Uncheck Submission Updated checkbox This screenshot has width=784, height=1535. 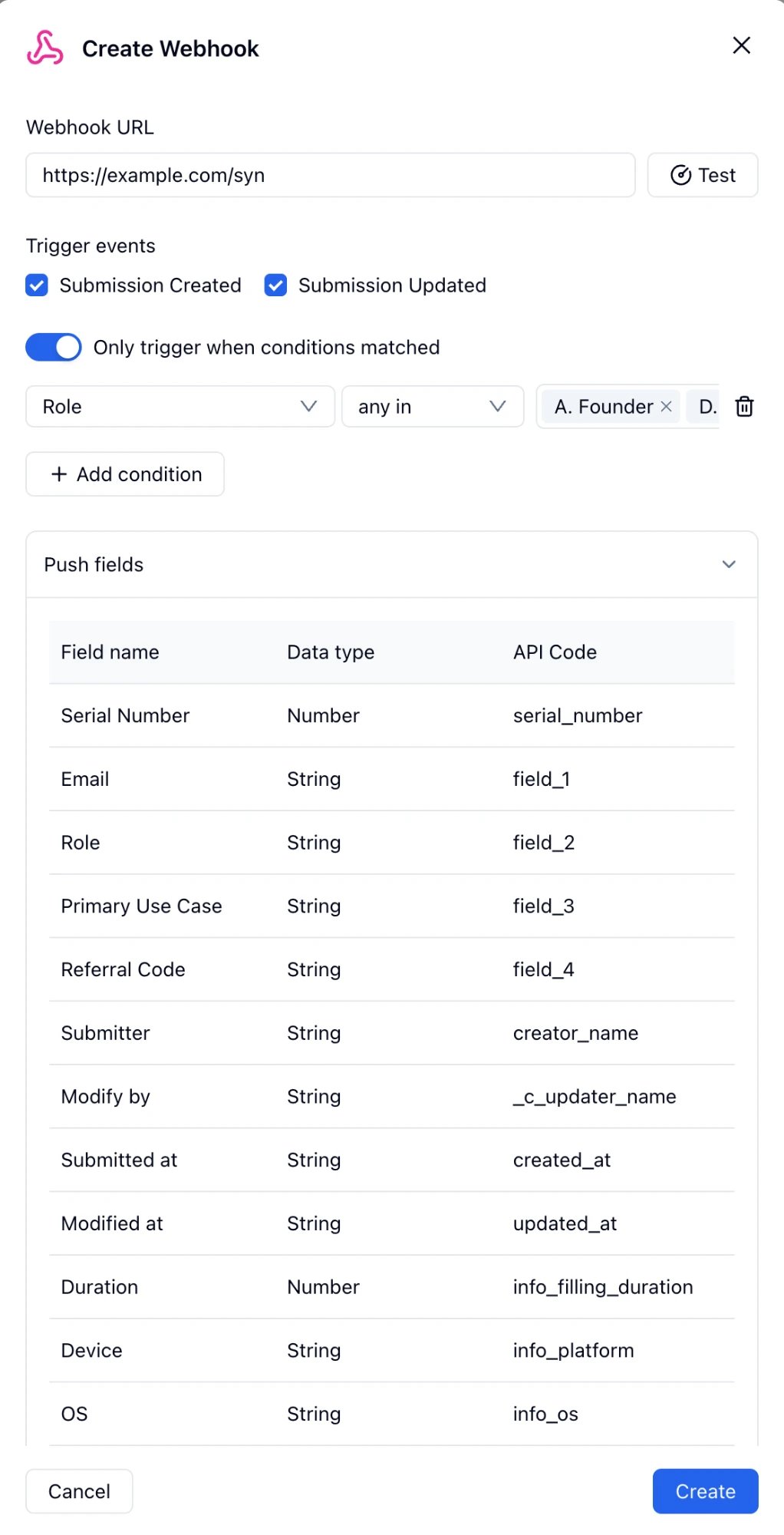click(x=275, y=286)
